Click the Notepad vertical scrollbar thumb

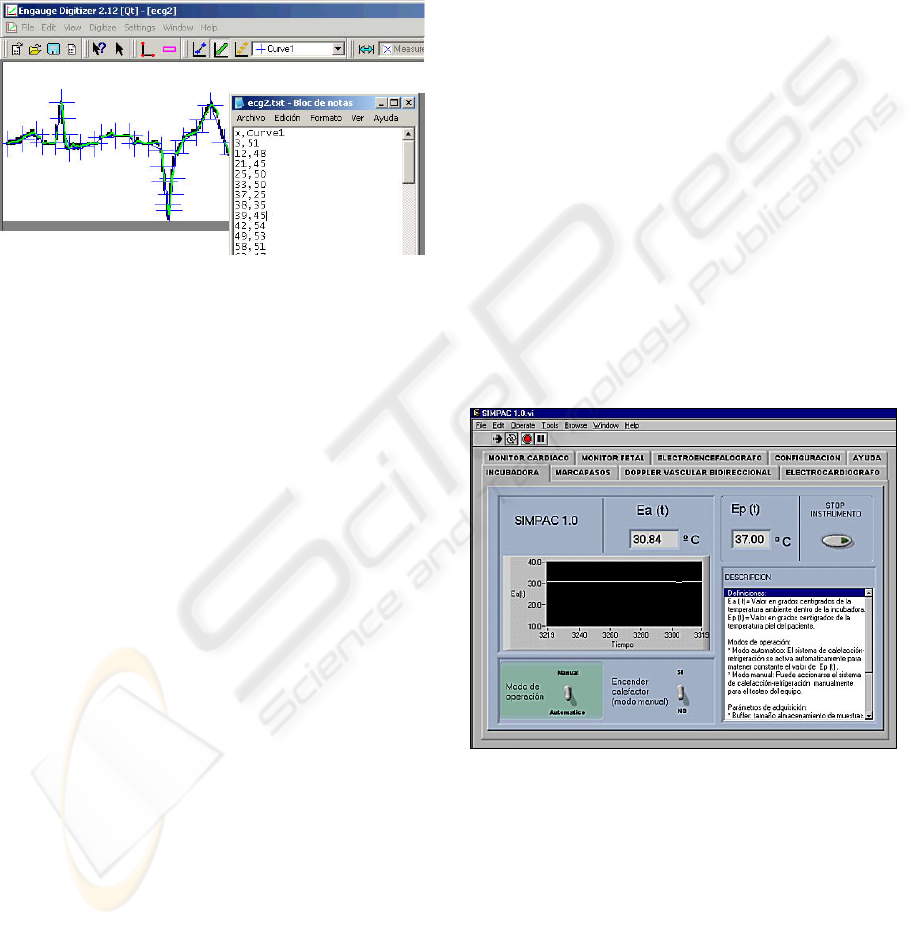pyautogui.click(x=409, y=162)
